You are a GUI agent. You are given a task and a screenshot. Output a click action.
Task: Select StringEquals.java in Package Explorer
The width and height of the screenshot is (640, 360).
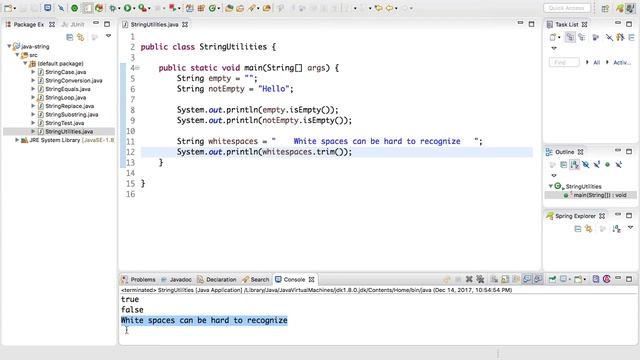(x=68, y=89)
